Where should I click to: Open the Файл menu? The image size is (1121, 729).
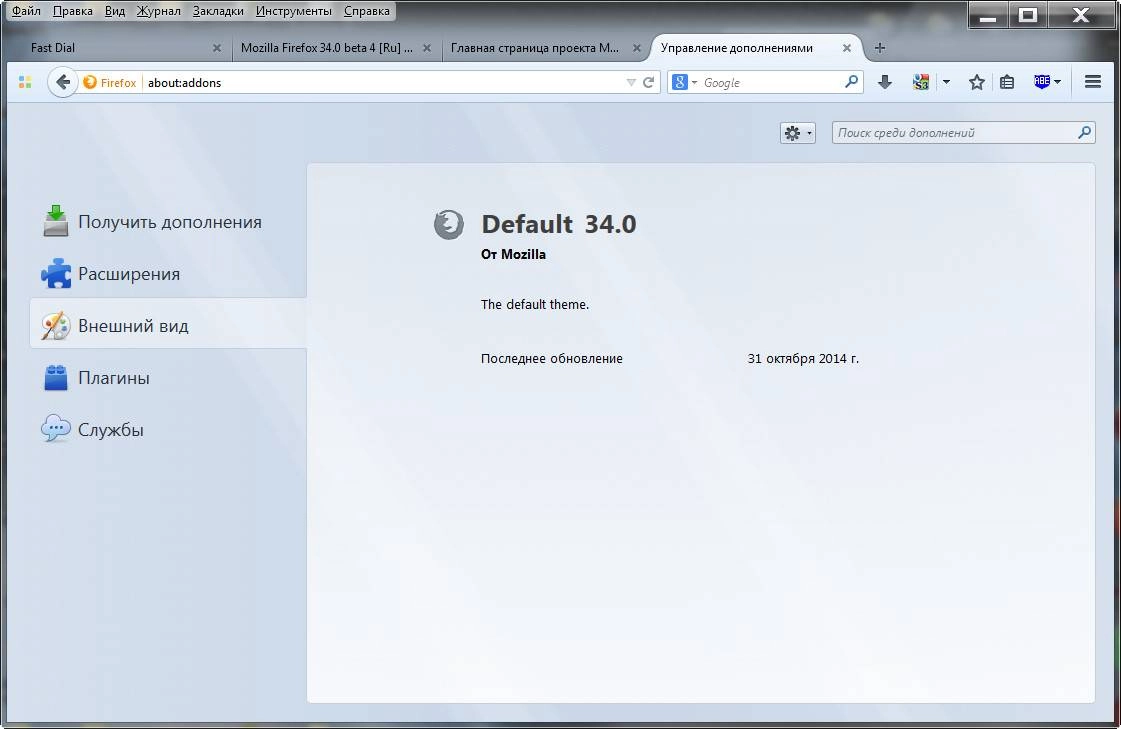(26, 11)
